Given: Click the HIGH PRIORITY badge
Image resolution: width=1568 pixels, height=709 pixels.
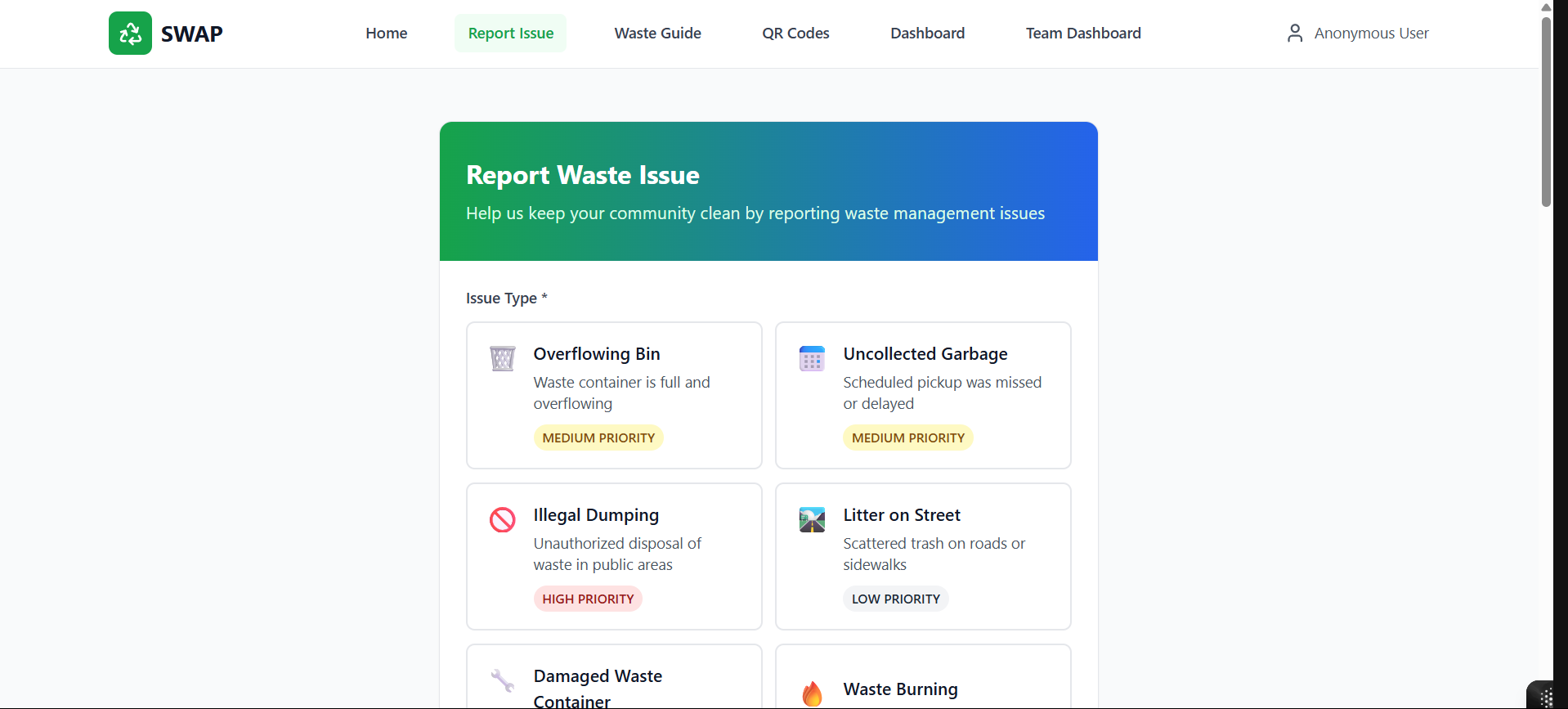Looking at the screenshot, I should (x=588, y=599).
